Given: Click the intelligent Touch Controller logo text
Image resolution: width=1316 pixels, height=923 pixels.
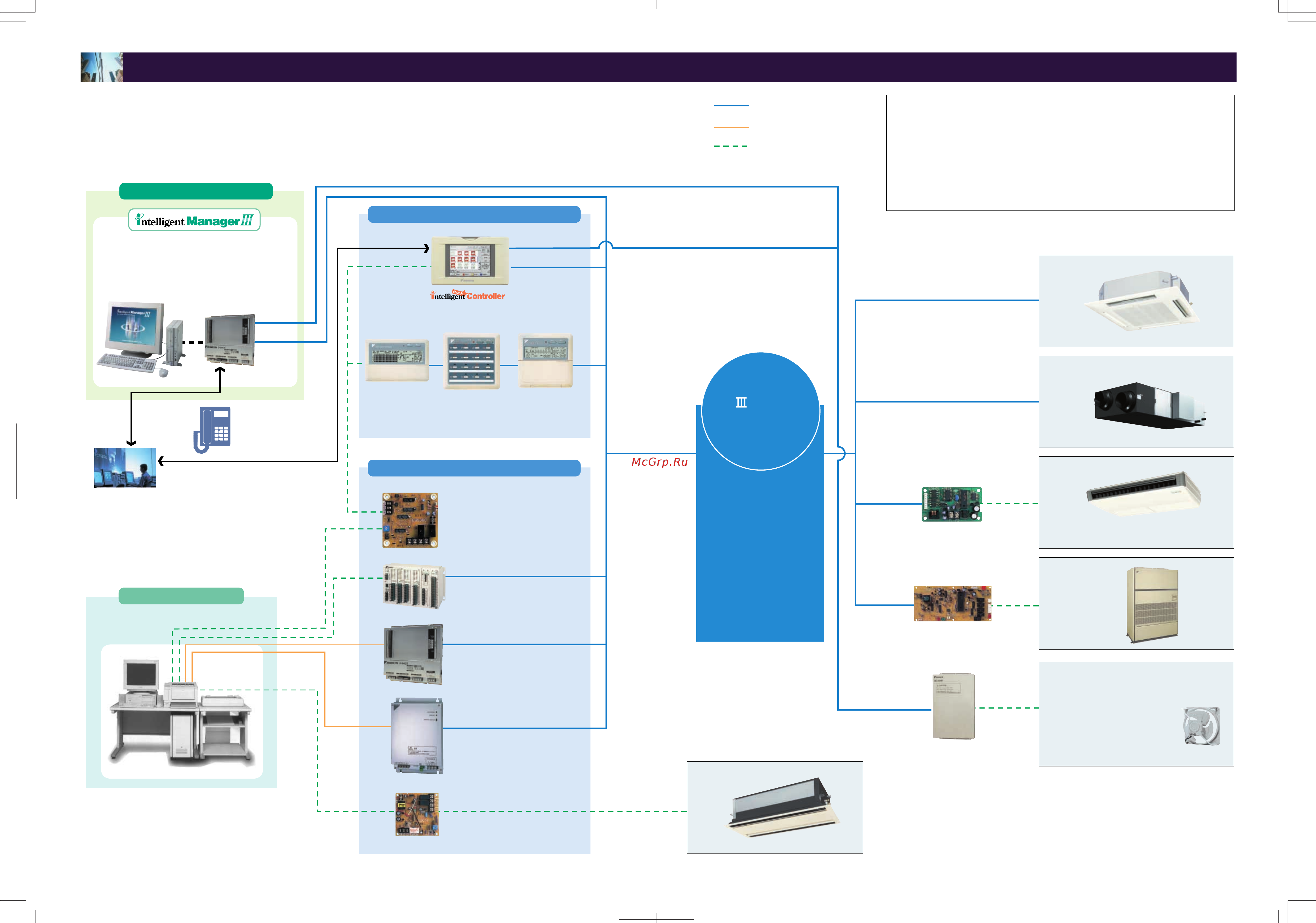Looking at the screenshot, I should (468, 295).
